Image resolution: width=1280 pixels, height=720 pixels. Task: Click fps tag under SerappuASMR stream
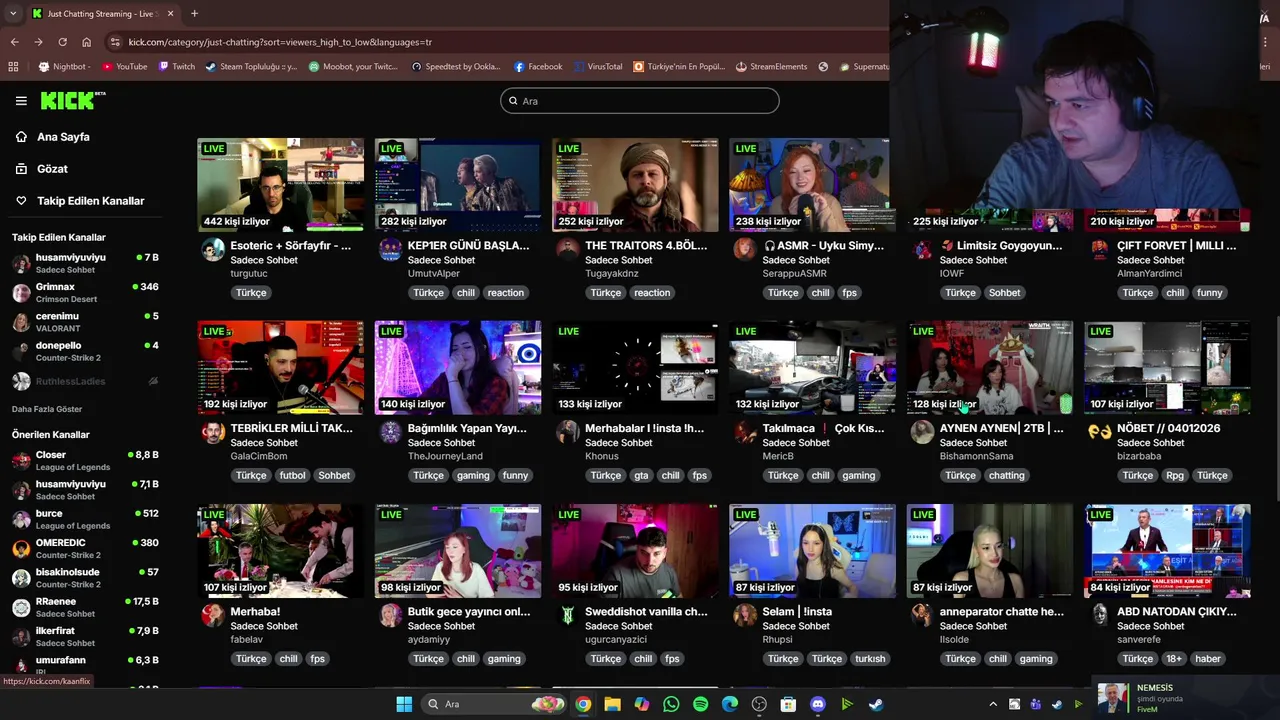[x=849, y=293]
